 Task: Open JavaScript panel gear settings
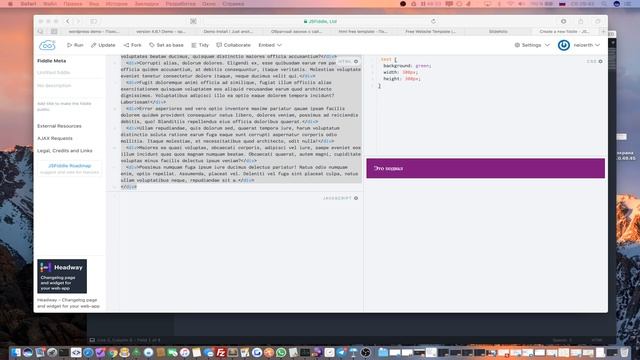[356, 198]
